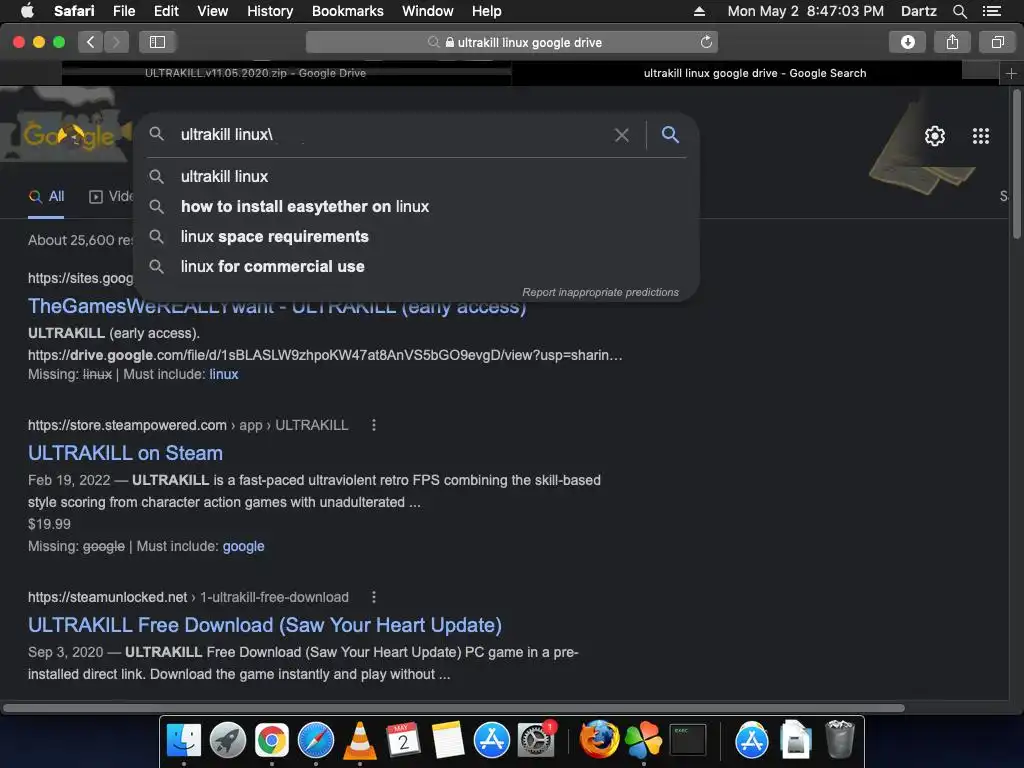Click Report inappropriate predictions link
Screen dimensions: 1024x768
click(x=600, y=293)
